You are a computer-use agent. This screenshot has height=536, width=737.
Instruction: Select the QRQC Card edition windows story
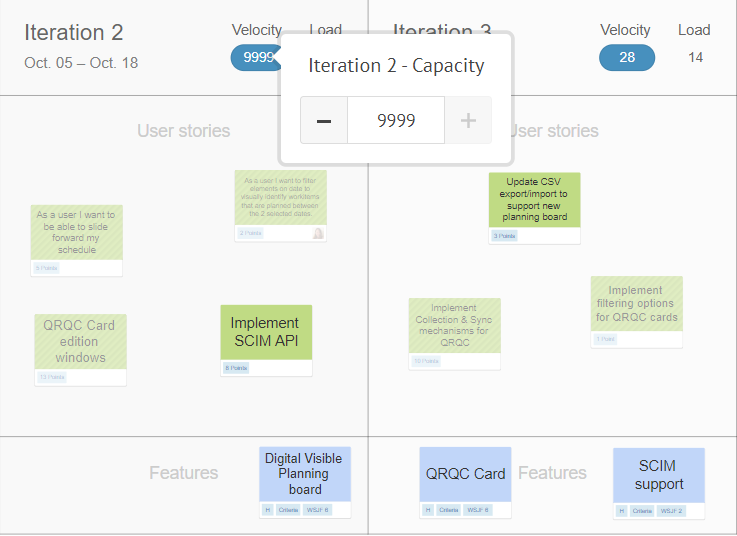(x=80, y=350)
